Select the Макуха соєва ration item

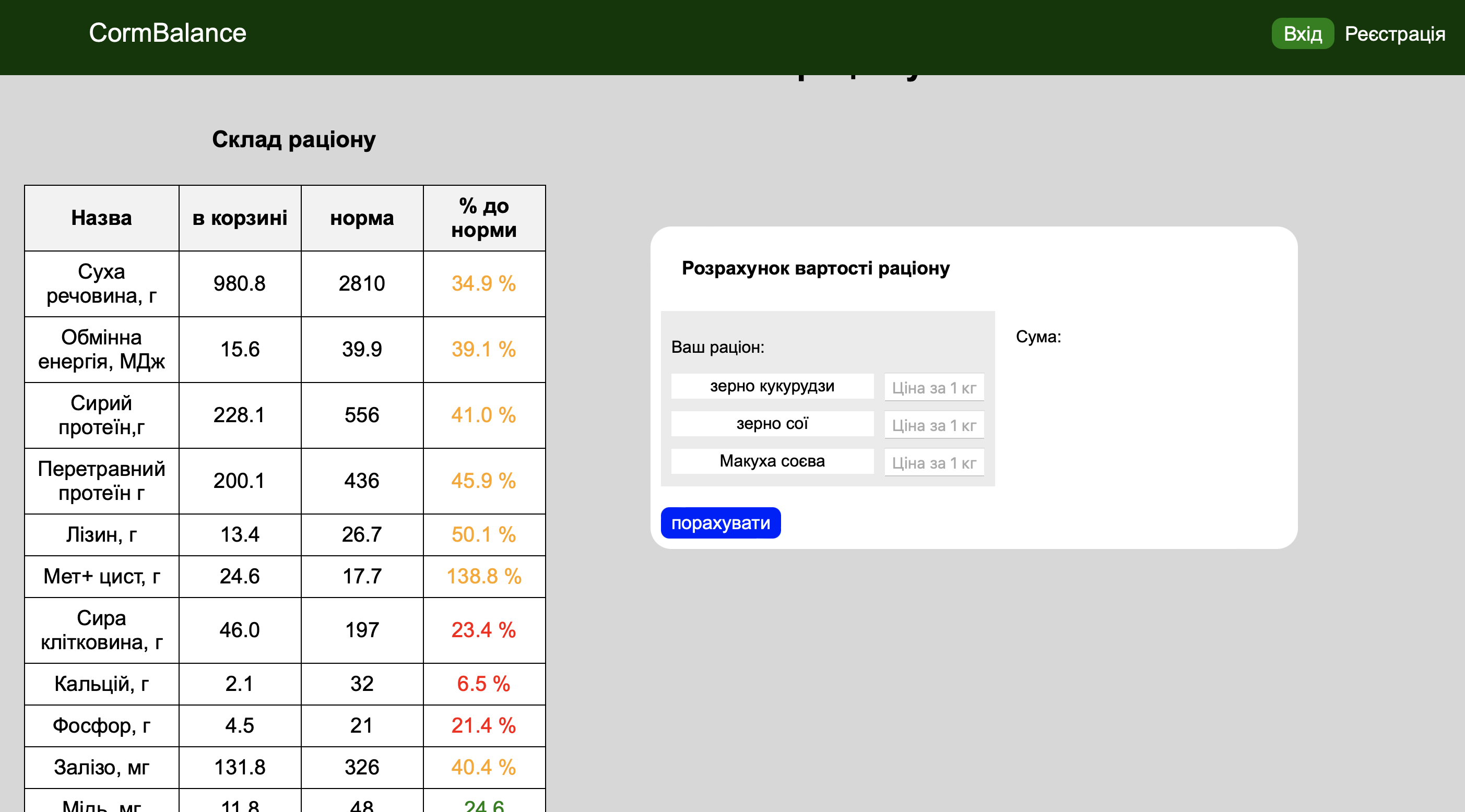coord(772,461)
